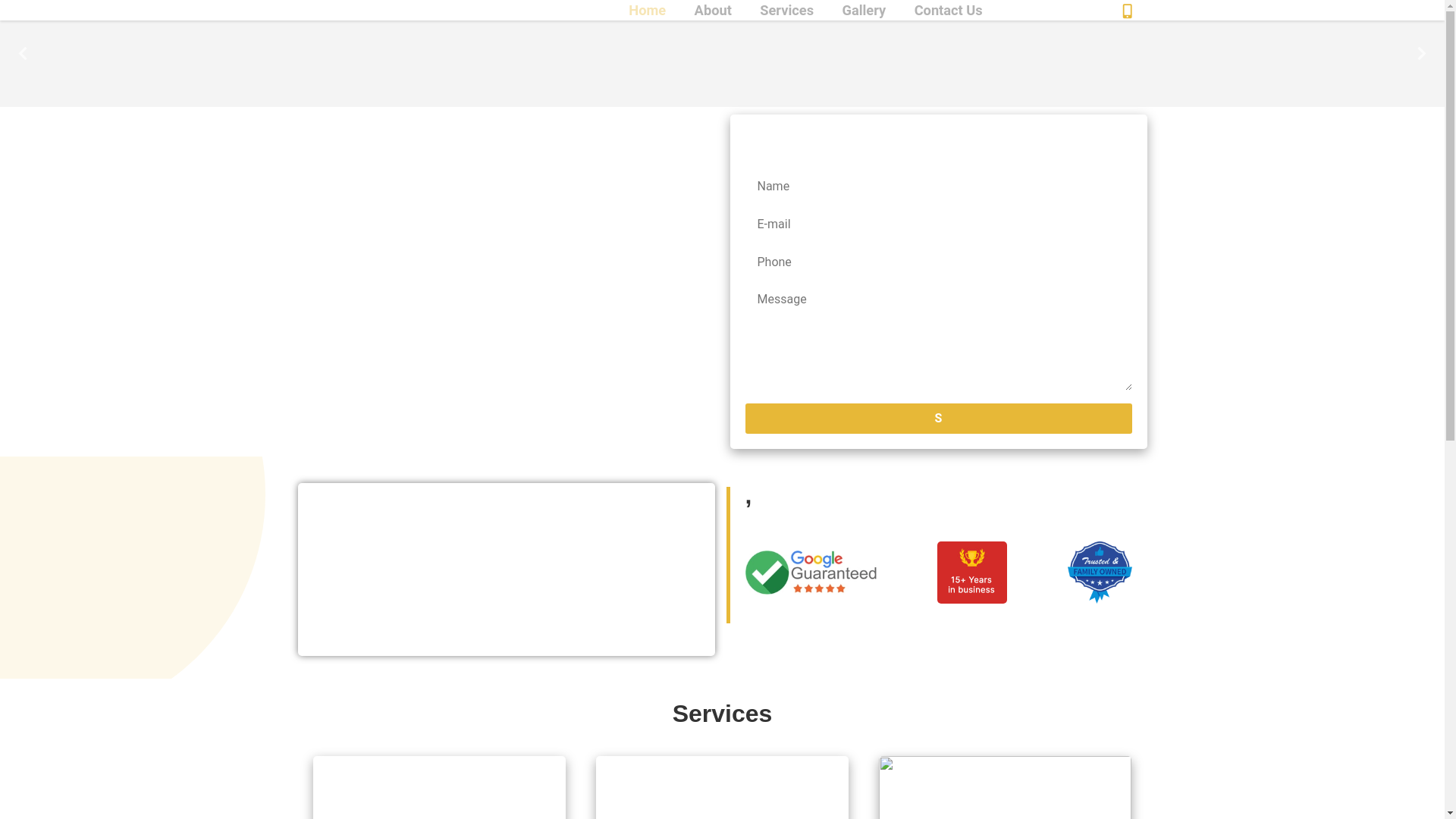Click the page vertical scrollbar
Image resolution: width=1456 pixels, height=819 pixels.
[x=1450, y=409]
